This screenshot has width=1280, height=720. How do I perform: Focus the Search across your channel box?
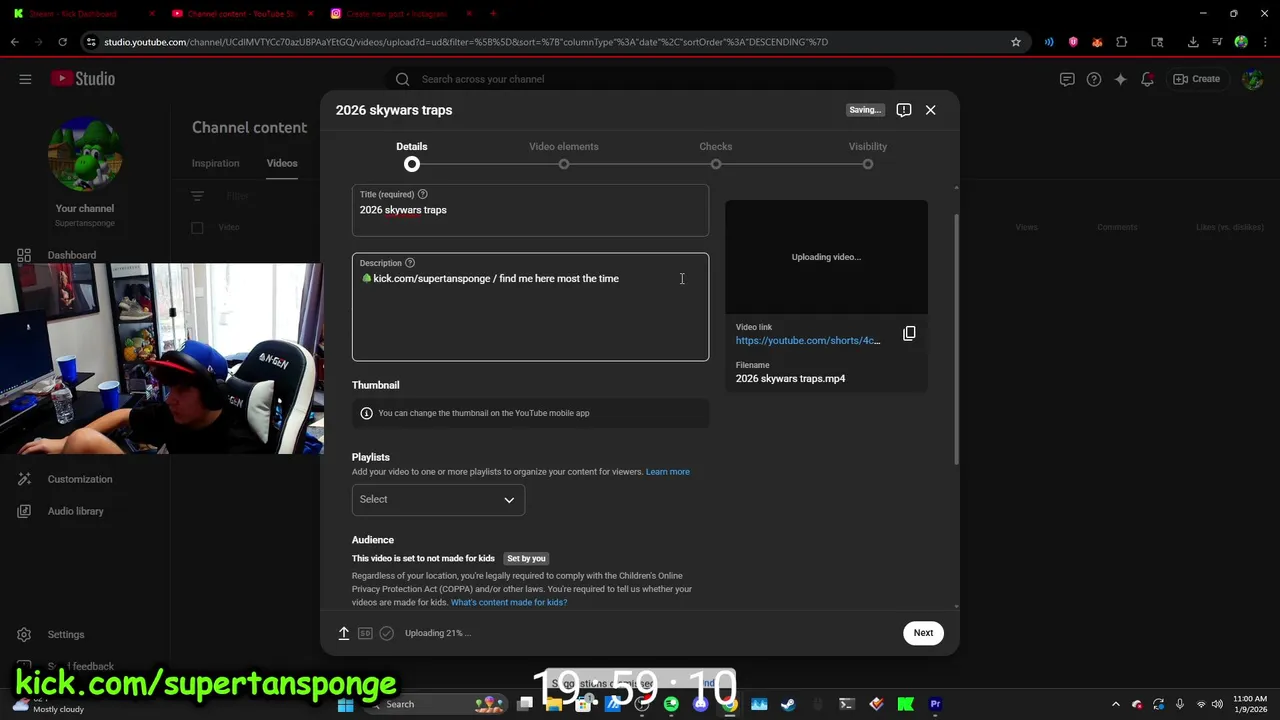coord(640,79)
